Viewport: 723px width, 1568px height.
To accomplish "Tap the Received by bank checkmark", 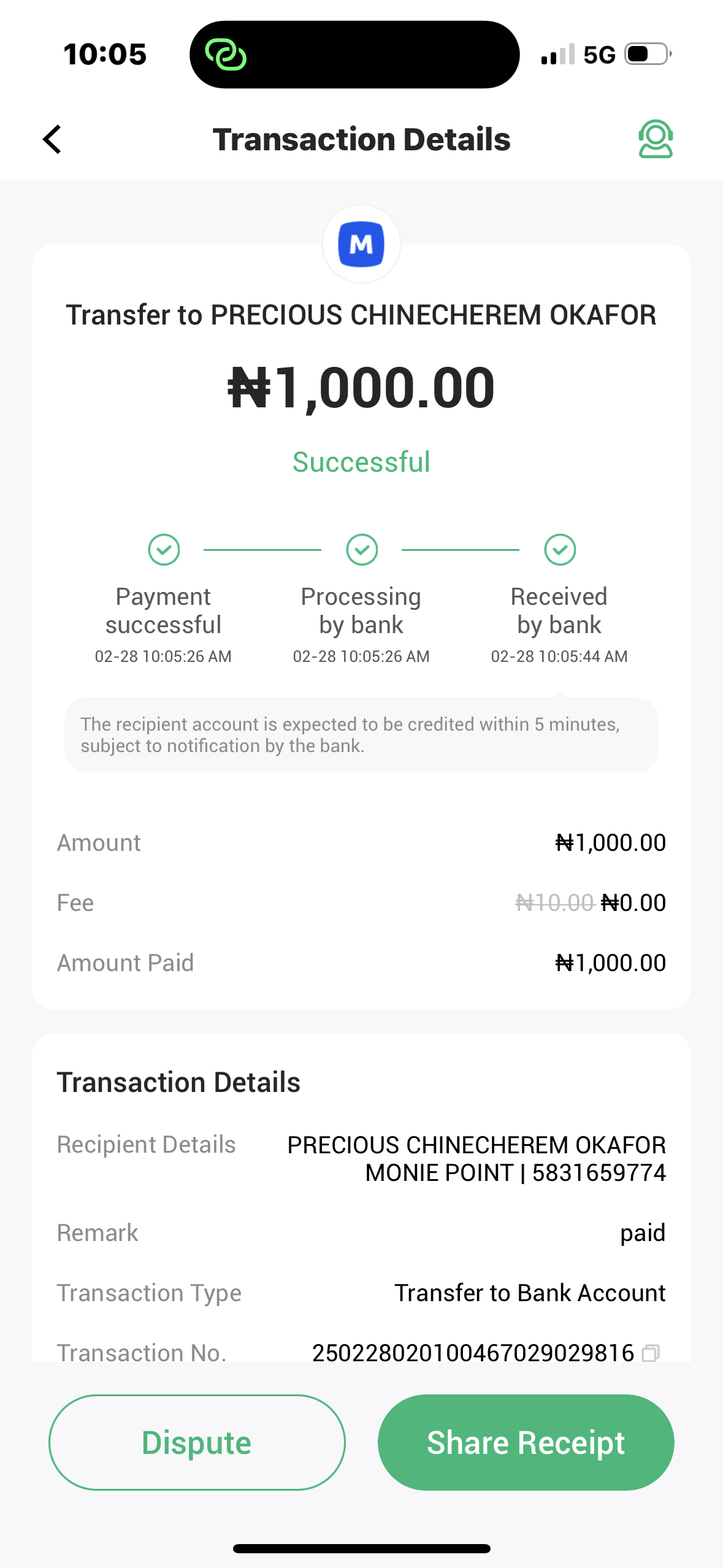I will (559, 549).
